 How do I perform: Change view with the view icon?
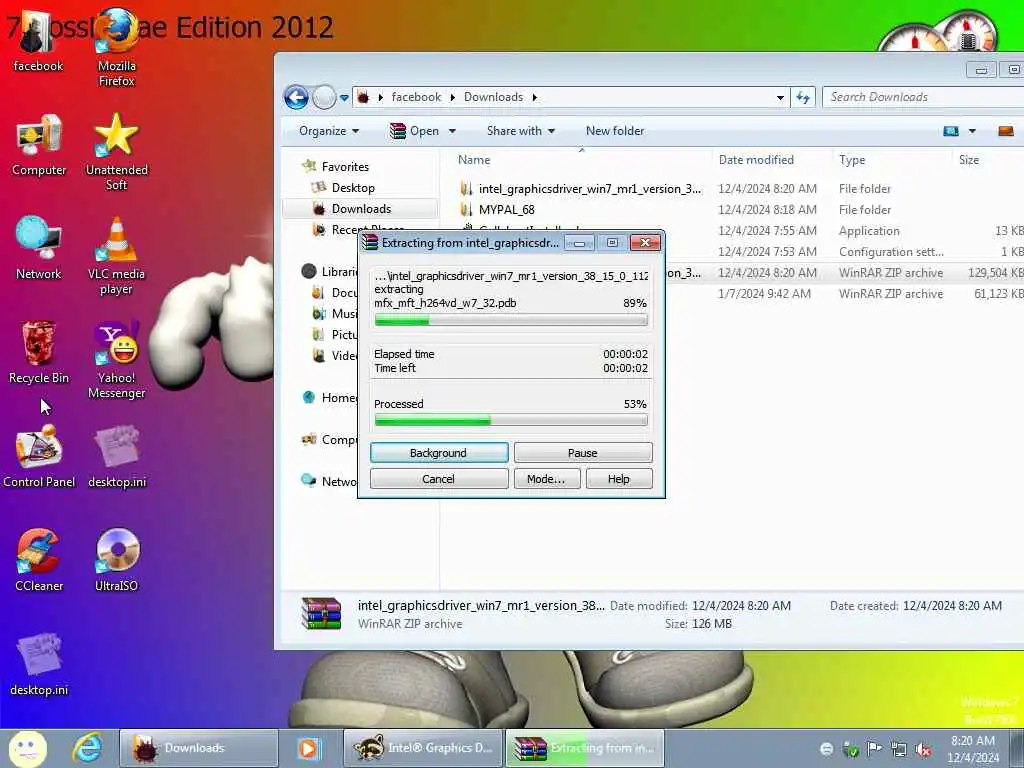pos(952,131)
